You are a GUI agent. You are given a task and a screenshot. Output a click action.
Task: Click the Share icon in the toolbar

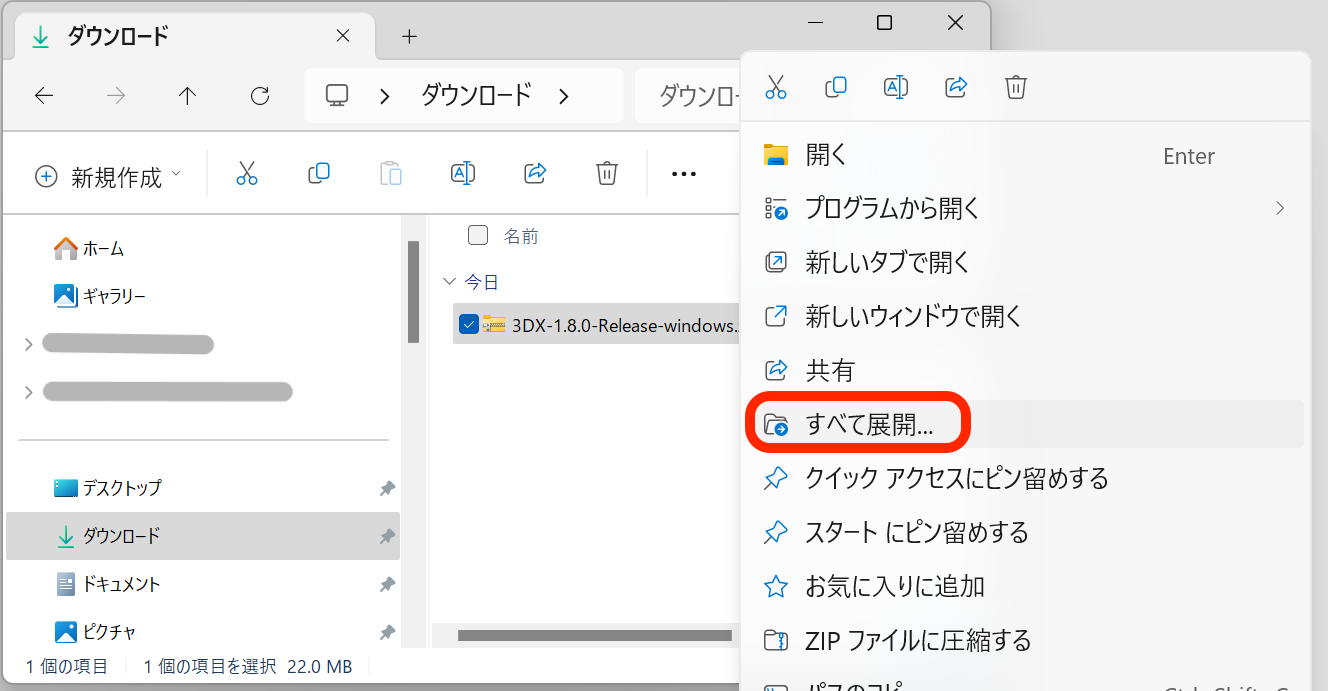click(535, 172)
